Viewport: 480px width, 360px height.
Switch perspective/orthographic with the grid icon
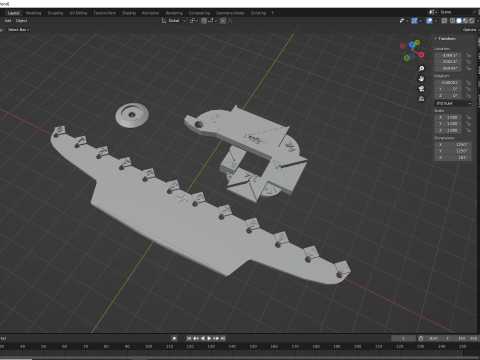pyautogui.click(x=421, y=99)
